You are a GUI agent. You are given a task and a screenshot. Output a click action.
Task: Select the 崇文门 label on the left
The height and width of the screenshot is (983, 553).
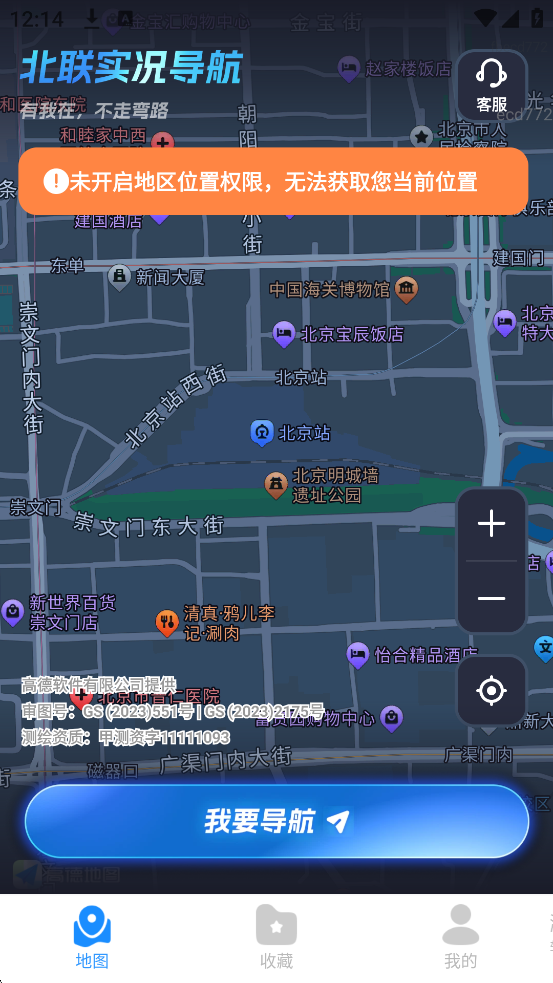tap(35, 507)
